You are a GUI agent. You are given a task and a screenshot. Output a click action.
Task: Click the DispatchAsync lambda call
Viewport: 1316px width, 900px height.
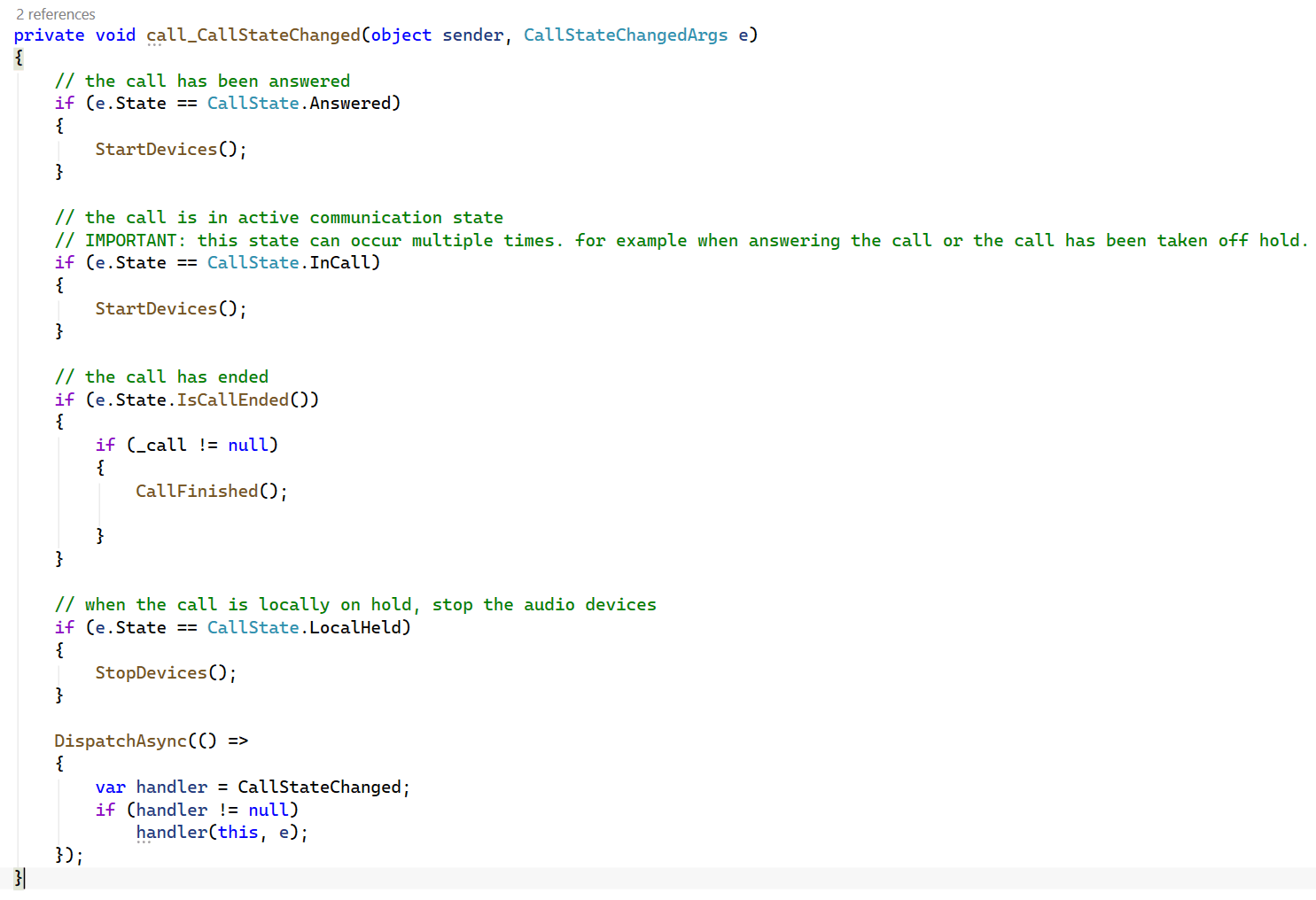tap(152, 741)
